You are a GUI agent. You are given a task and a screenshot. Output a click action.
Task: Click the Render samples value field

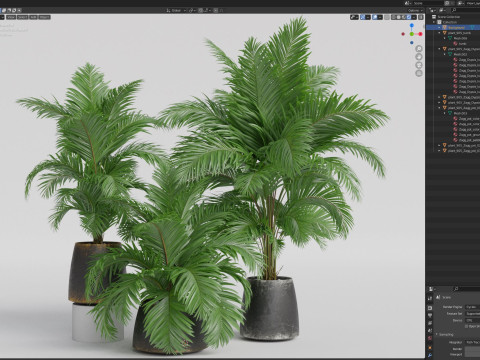(472, 349)
